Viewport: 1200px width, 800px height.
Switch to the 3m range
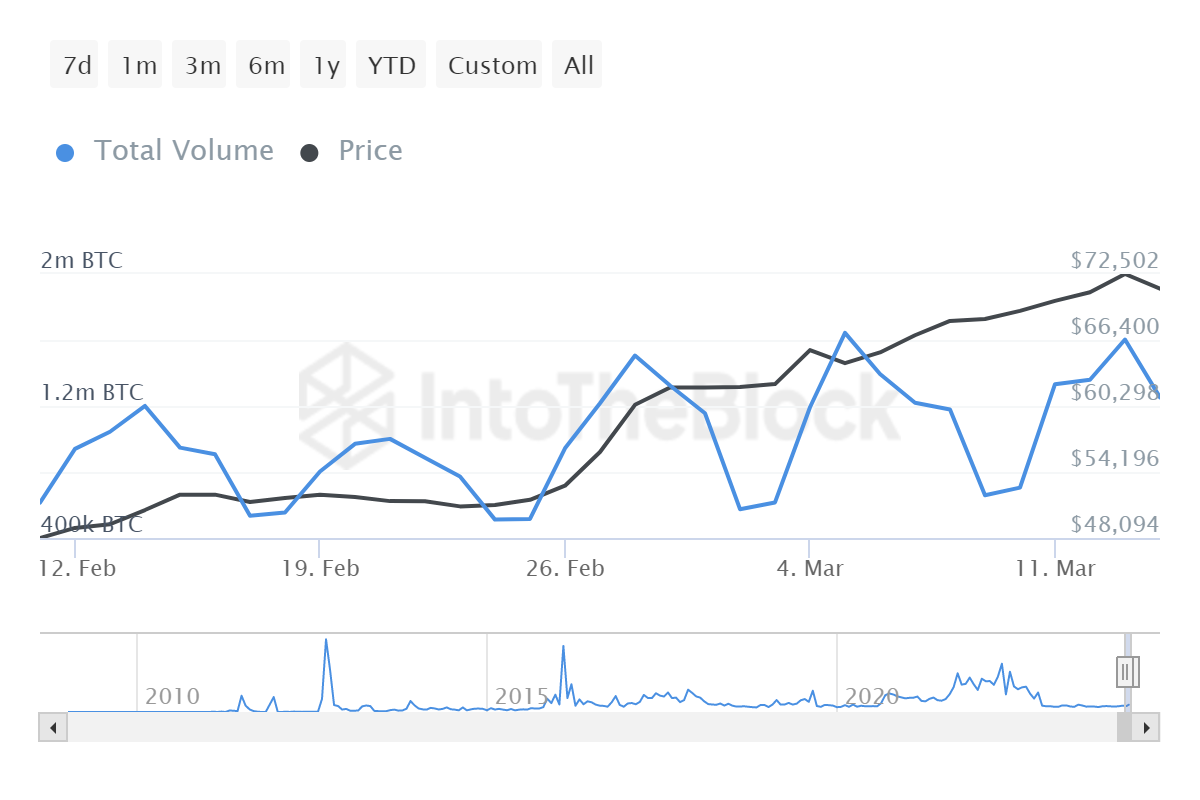click(202, 66)
